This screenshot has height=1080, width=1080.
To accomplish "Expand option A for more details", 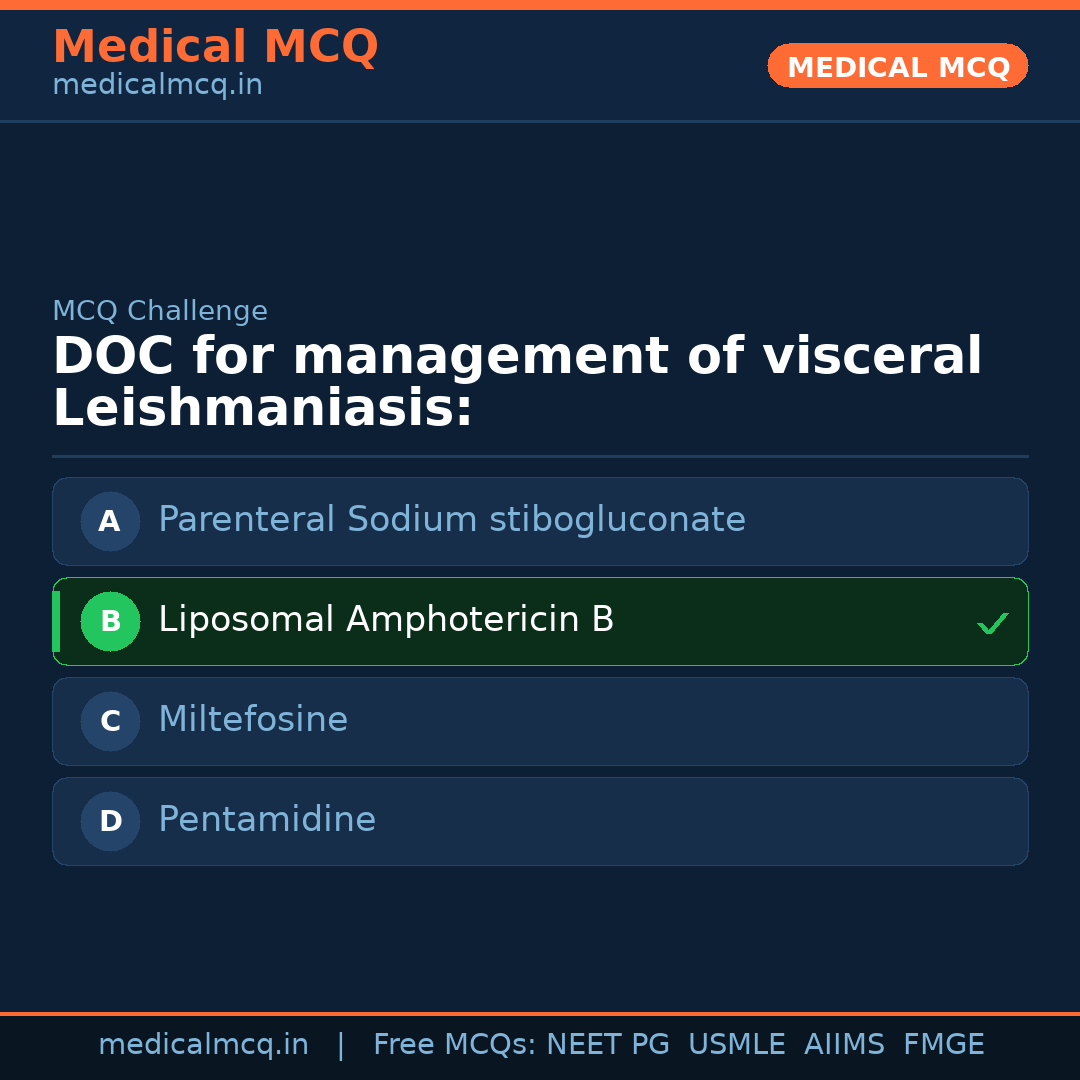I will (x=540, y=521).
